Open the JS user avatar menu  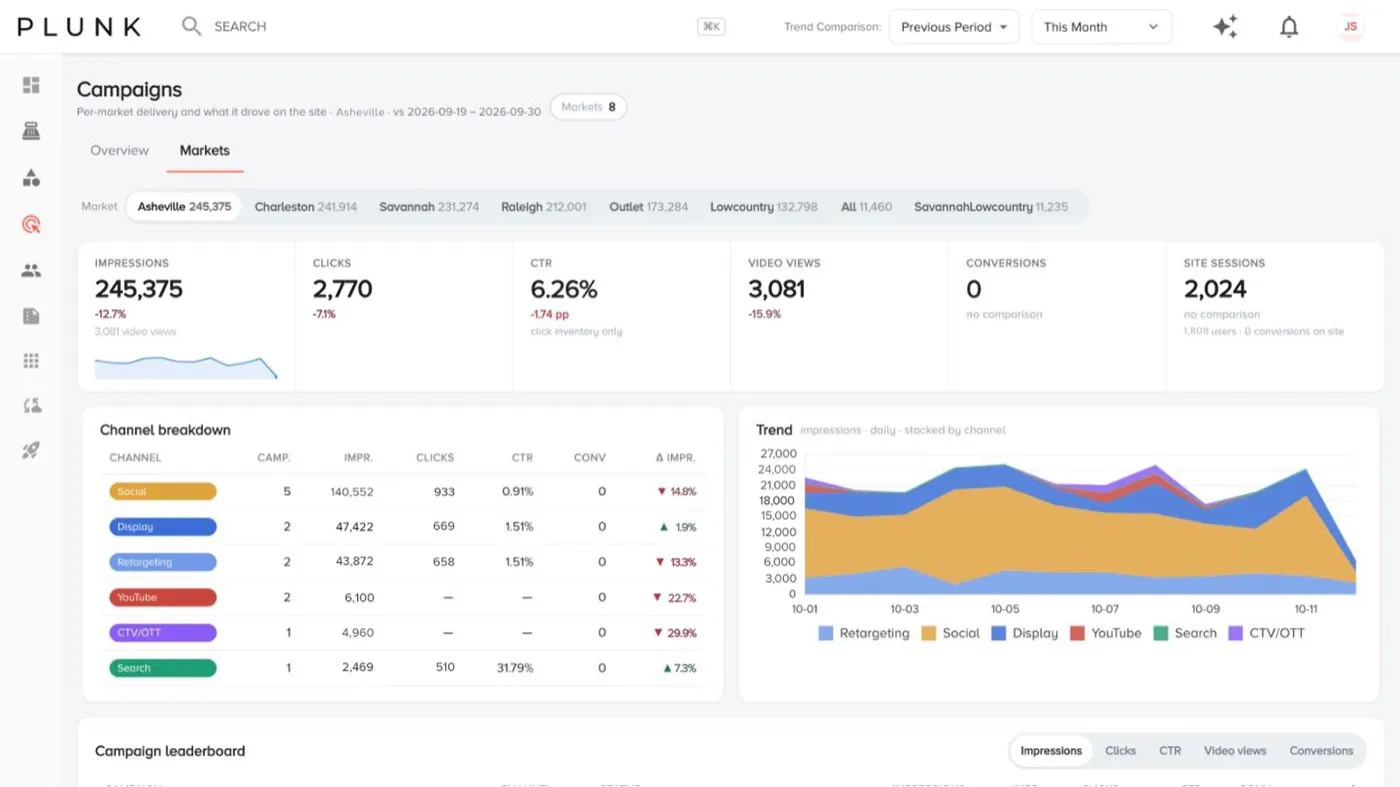[x=1350, y=27]
